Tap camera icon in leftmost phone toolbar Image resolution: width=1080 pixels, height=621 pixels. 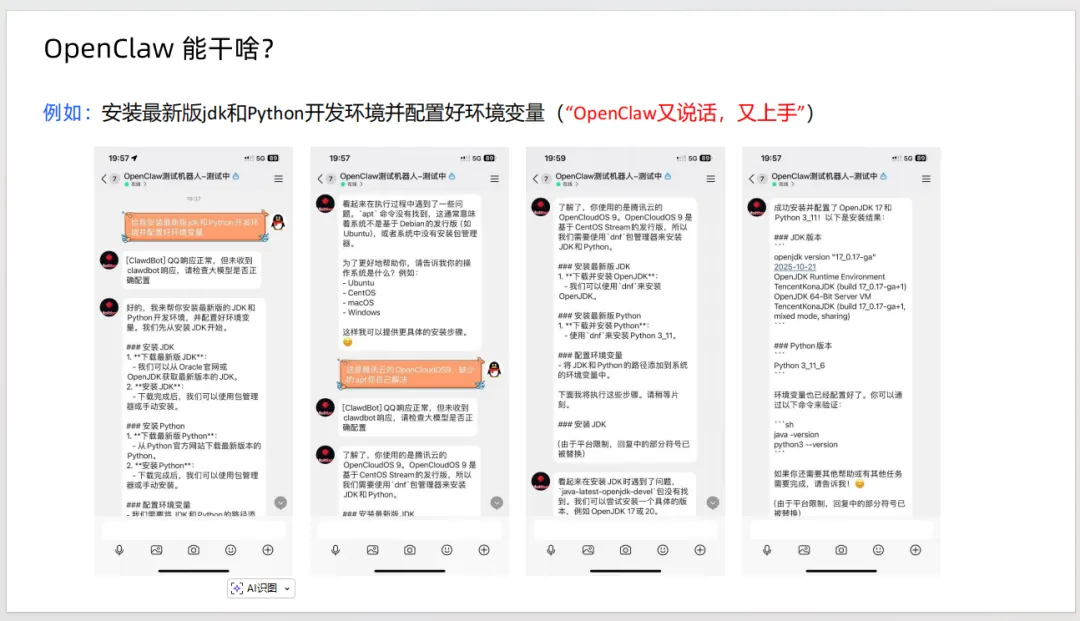[x=194, y=549]
